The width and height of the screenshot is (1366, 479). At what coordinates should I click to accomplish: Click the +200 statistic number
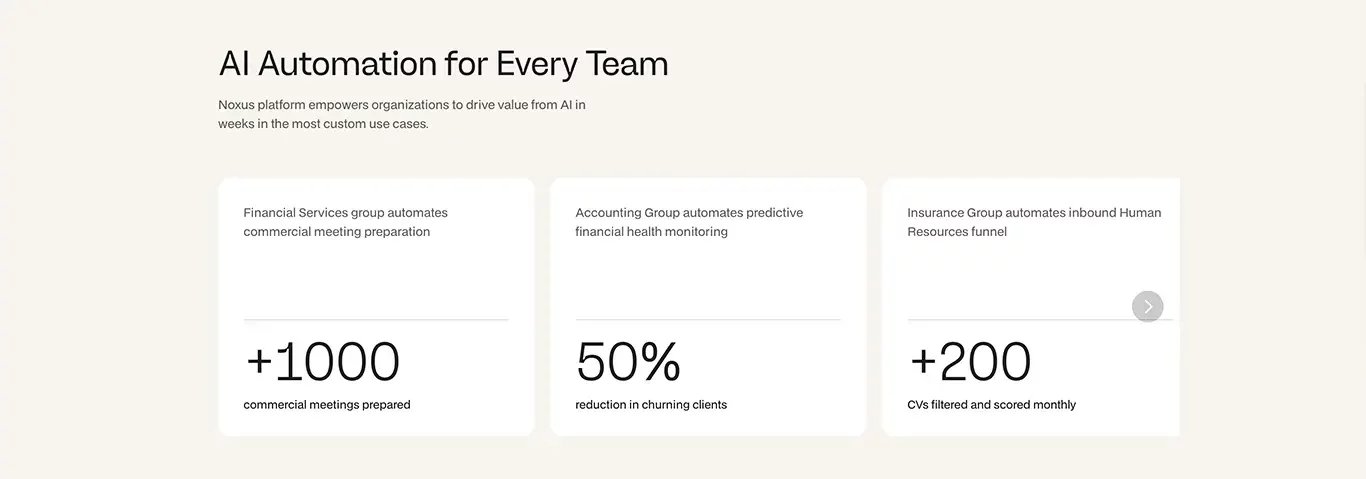(x=970, y=361)
